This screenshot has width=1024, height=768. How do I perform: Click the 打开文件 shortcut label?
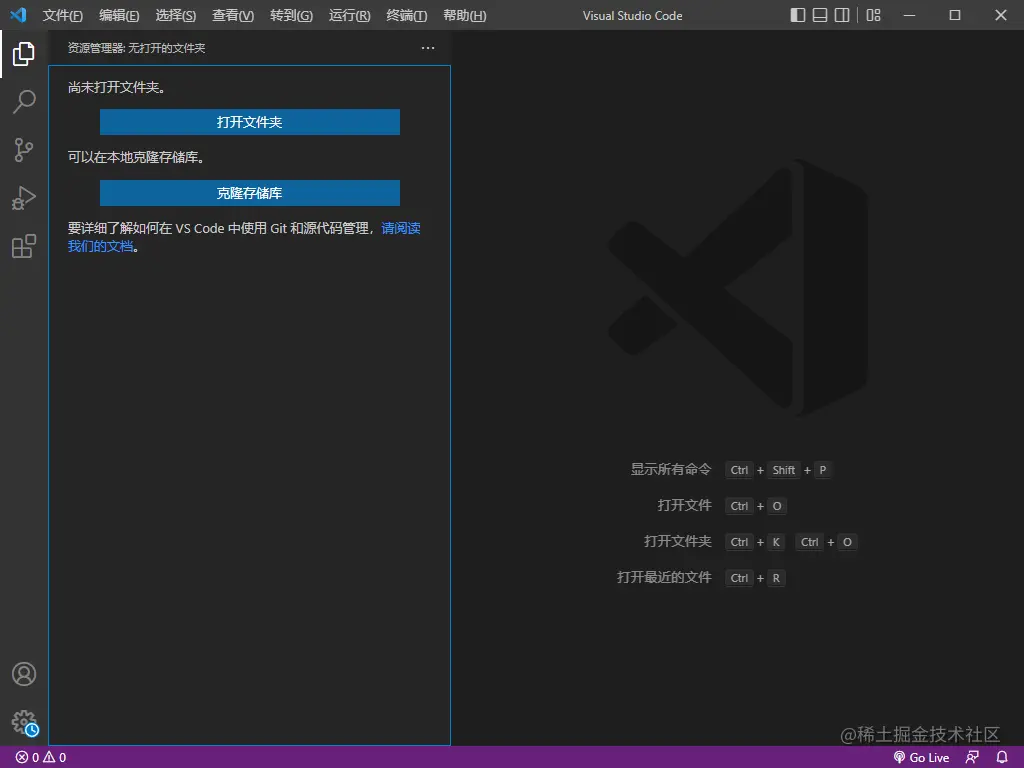point(684,505)
